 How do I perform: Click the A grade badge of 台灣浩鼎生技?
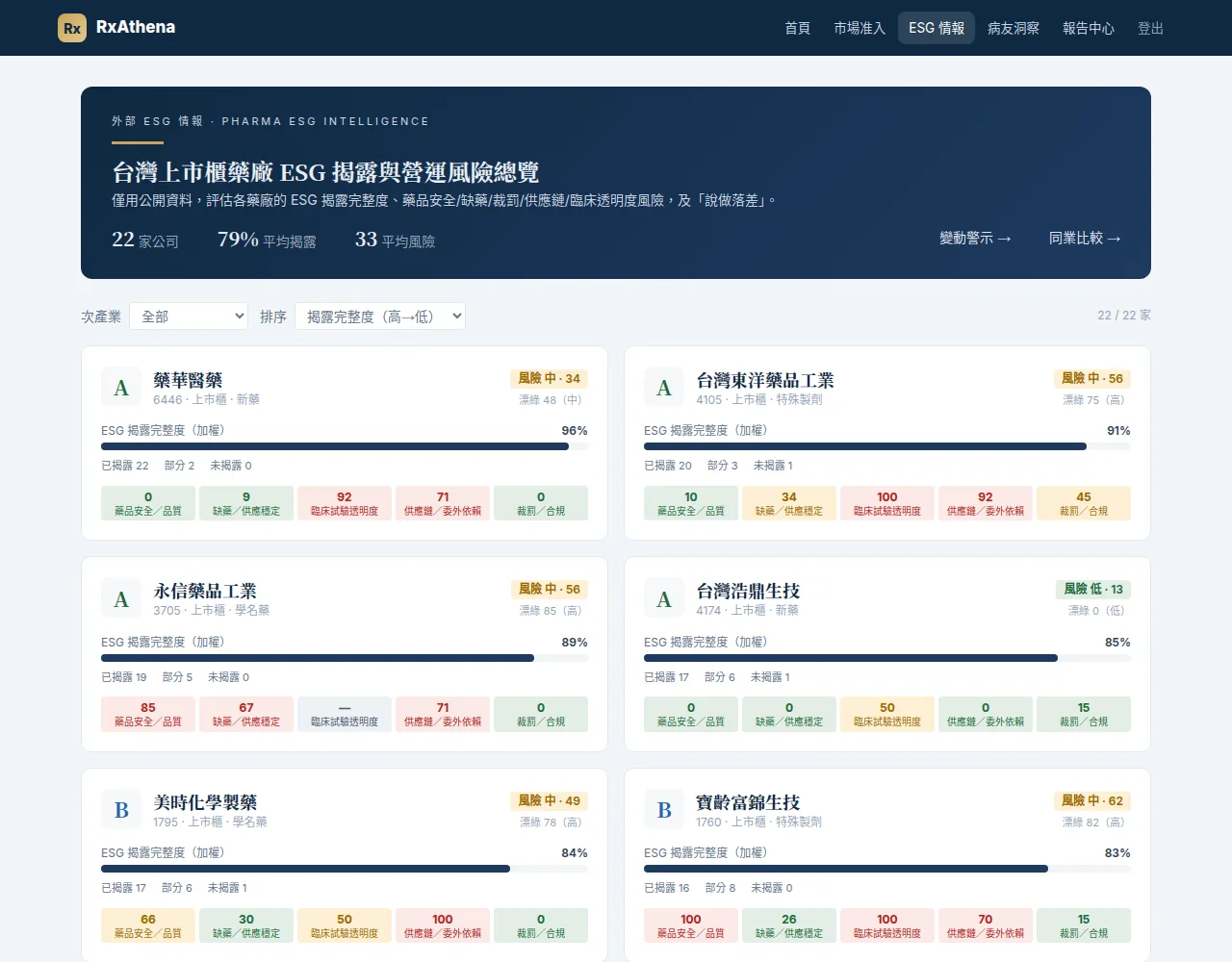664,599
